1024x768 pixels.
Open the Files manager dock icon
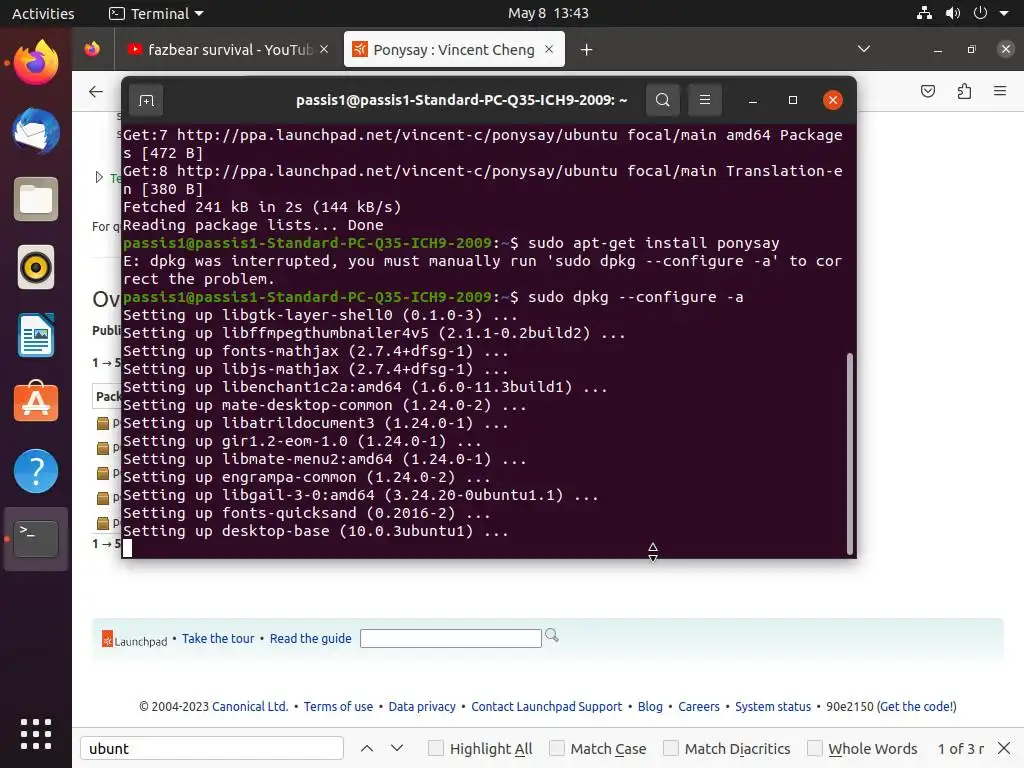pos(36,199)
